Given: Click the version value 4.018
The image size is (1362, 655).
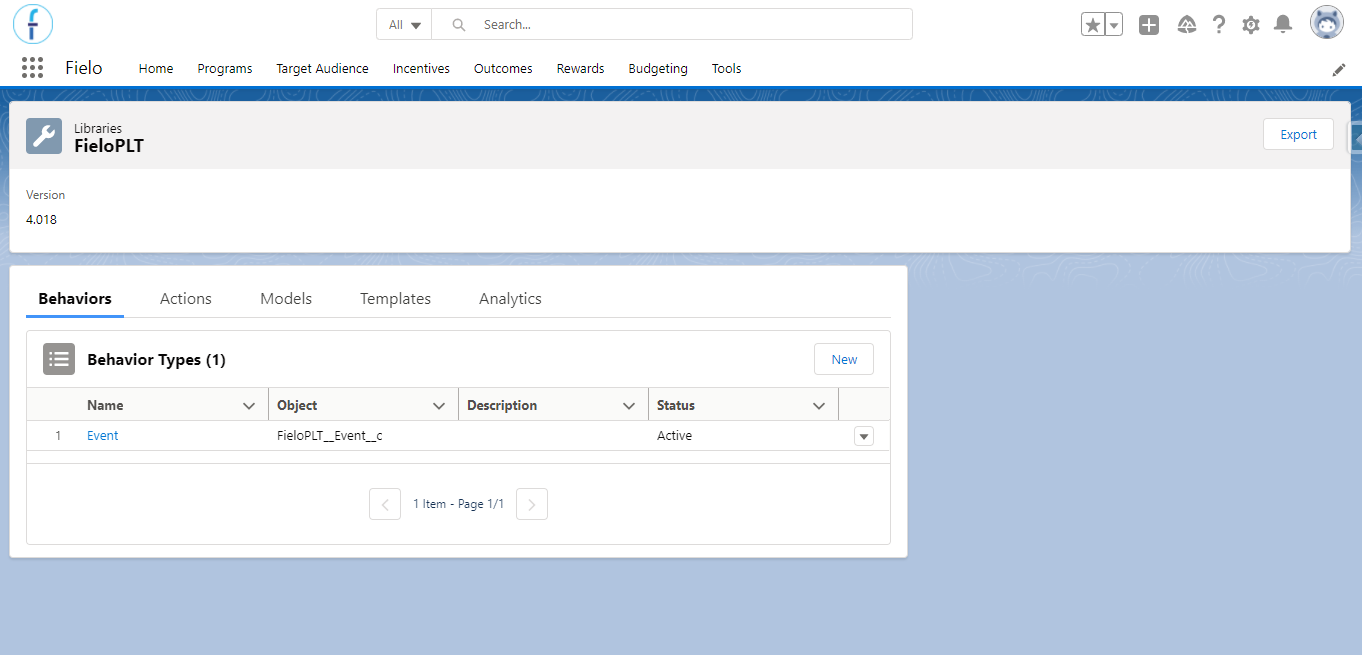Looking at the screenshot, I should click(x=42, y=220).
